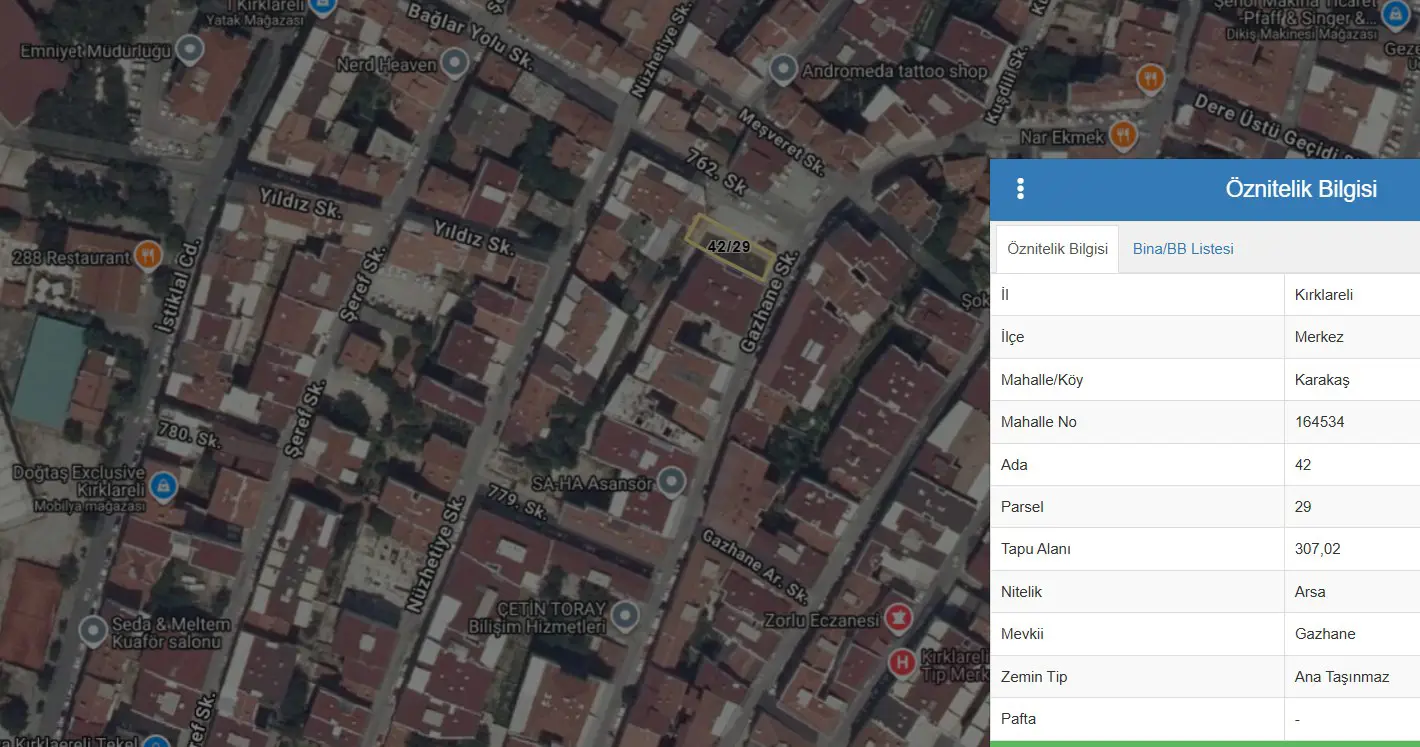Screen dimensions: 1420x747
Task: Open the Zorlu Eczanesi pharmacy marker
Action: tap(899, 618)
